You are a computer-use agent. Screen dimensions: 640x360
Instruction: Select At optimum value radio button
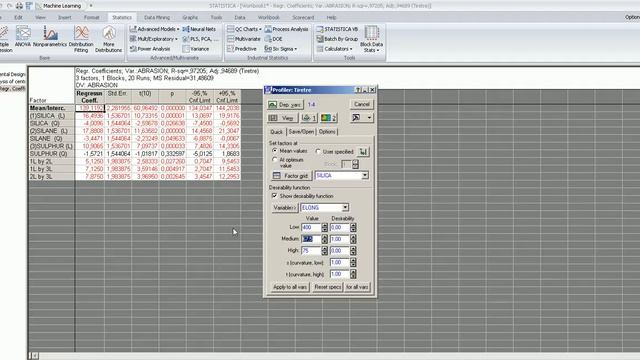click(x=275, y=160)
